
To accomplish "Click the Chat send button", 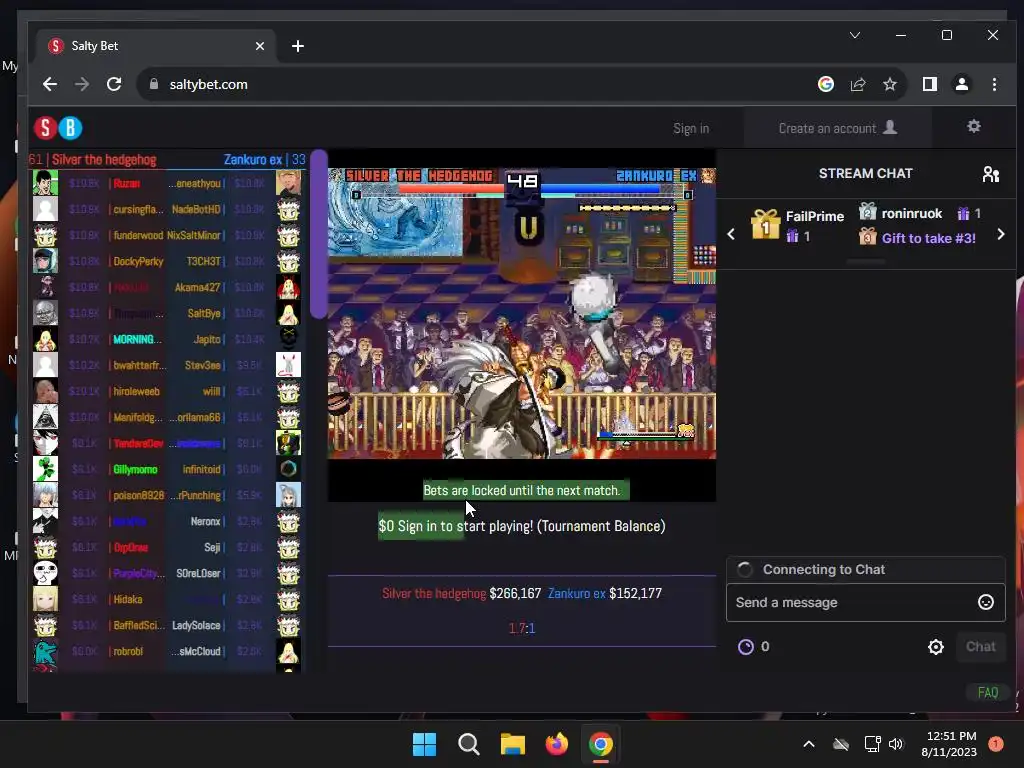I will 980,647.
